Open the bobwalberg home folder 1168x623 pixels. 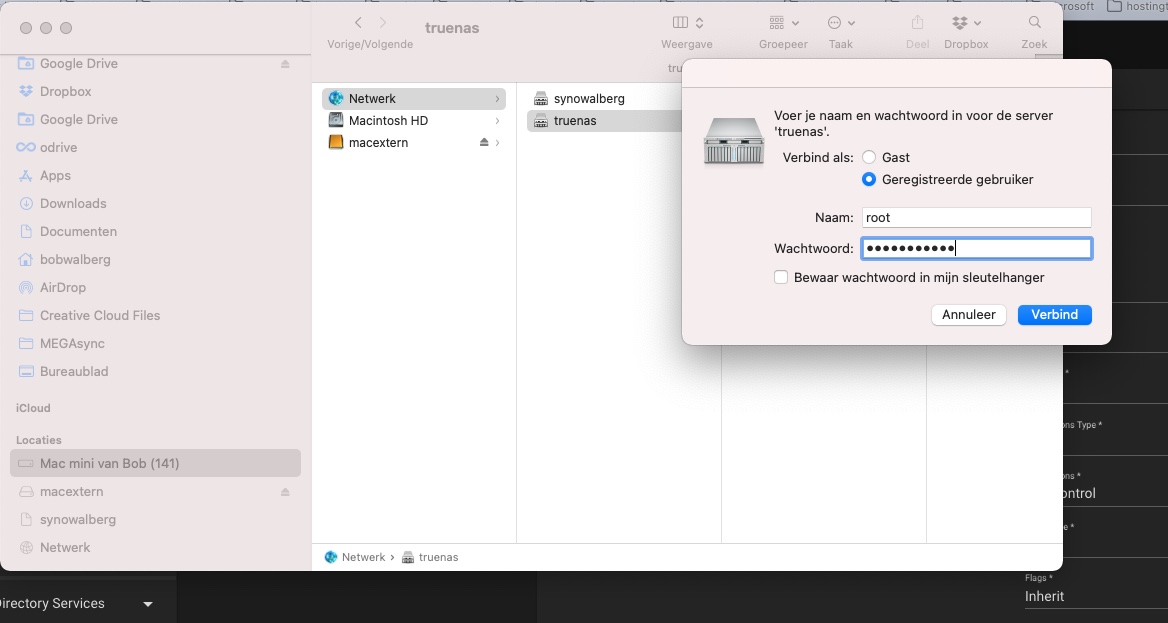75,259
